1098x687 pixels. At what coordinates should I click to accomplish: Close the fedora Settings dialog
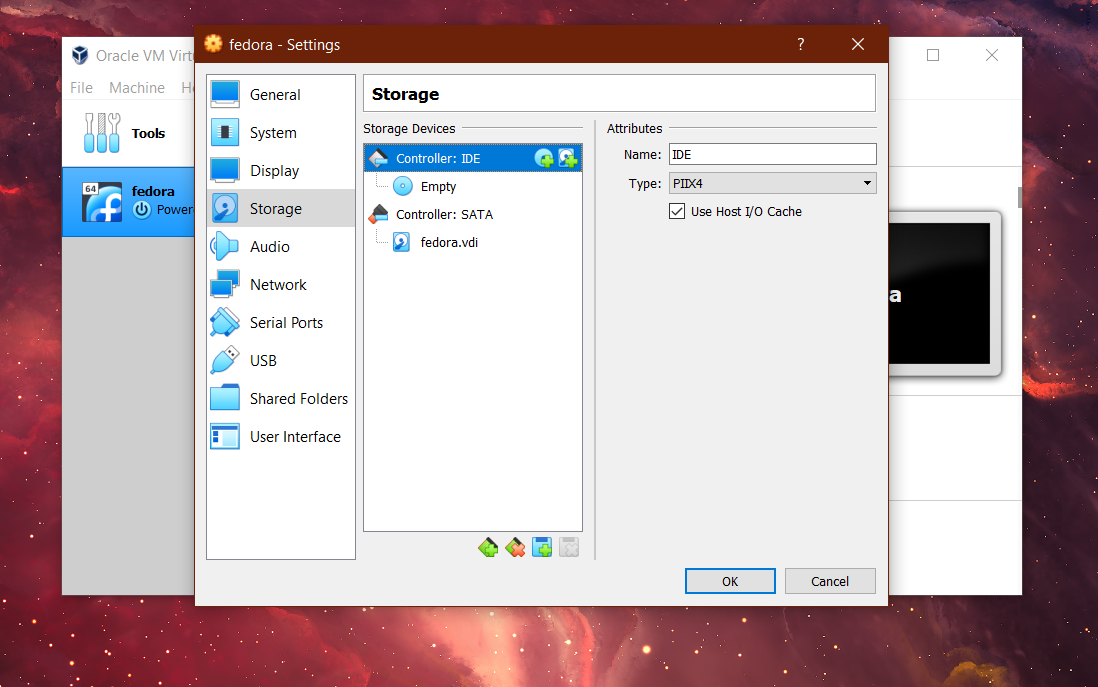pyautogui.click(x=858, y=44)
